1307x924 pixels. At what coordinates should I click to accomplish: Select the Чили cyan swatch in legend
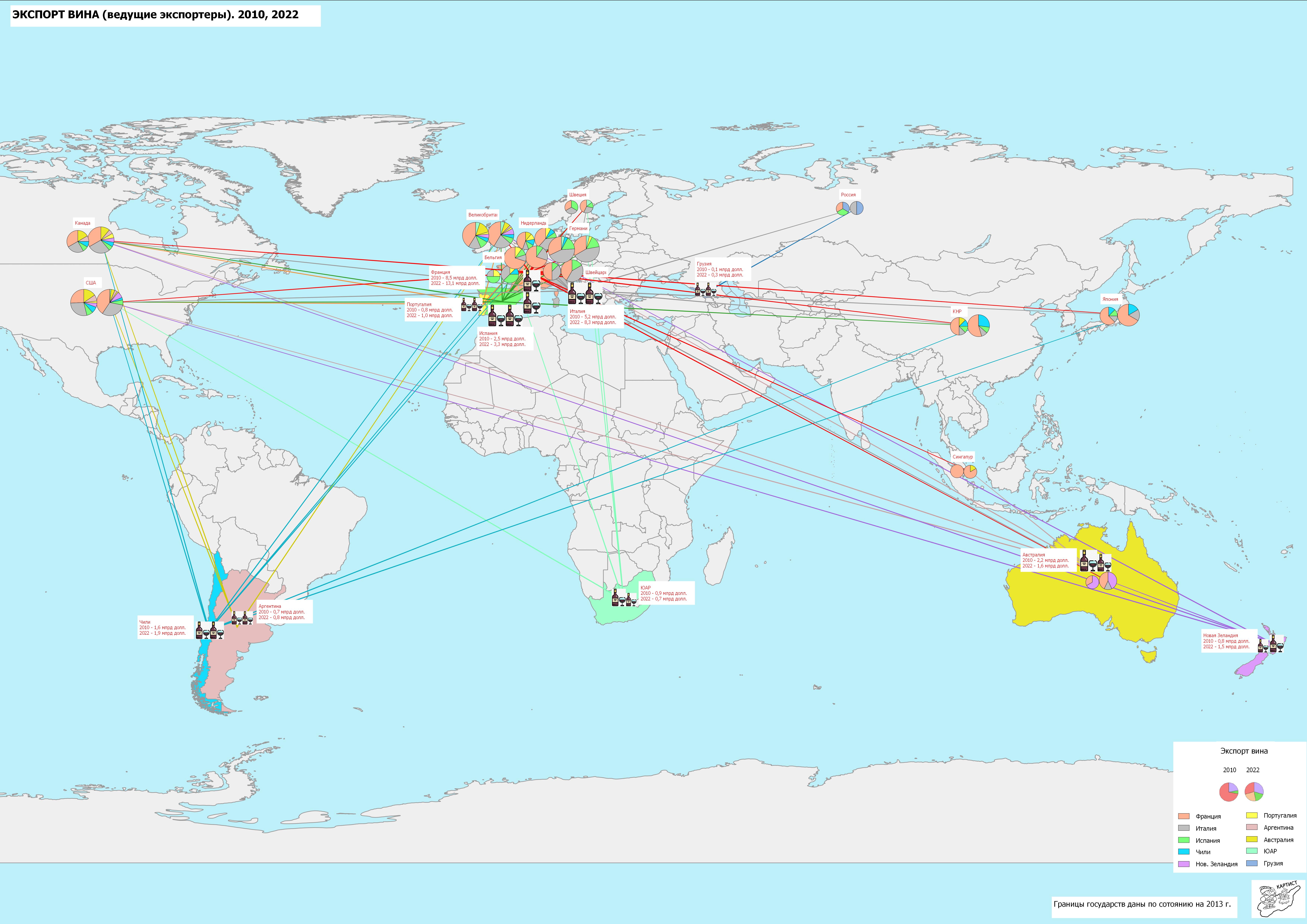pyautogui.click(x=1184, y=852)
